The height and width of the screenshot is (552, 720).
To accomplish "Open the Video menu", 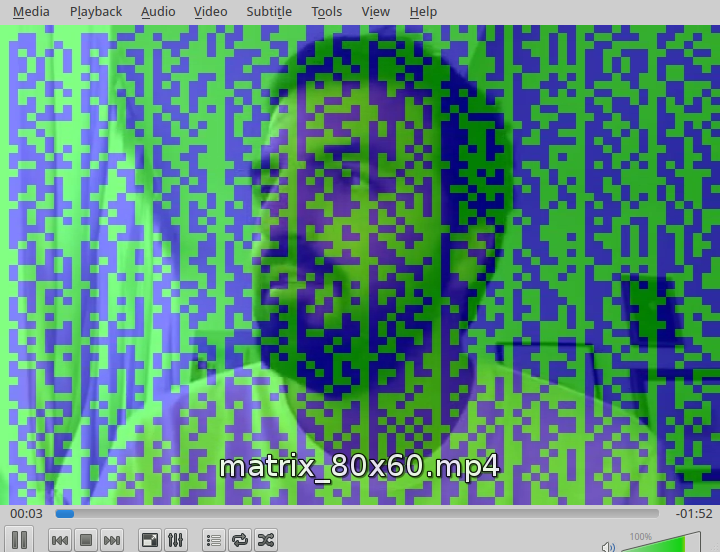I will coord(210,11).
